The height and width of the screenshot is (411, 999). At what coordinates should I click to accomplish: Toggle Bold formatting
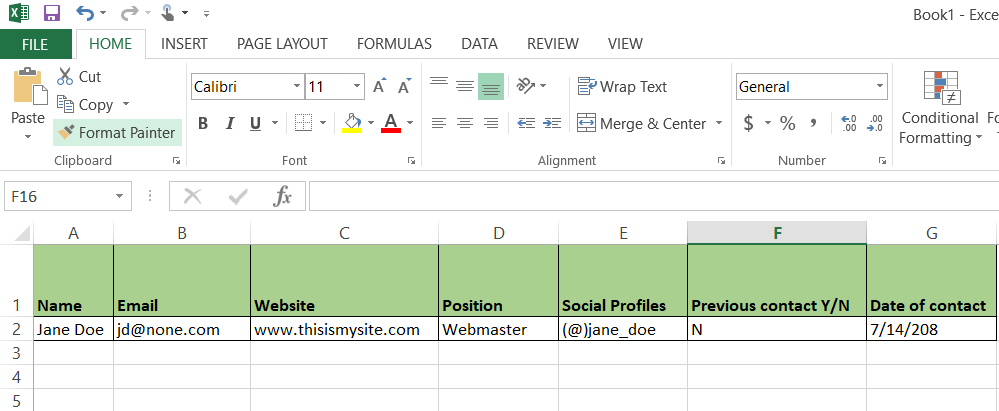tap(203, 123)
